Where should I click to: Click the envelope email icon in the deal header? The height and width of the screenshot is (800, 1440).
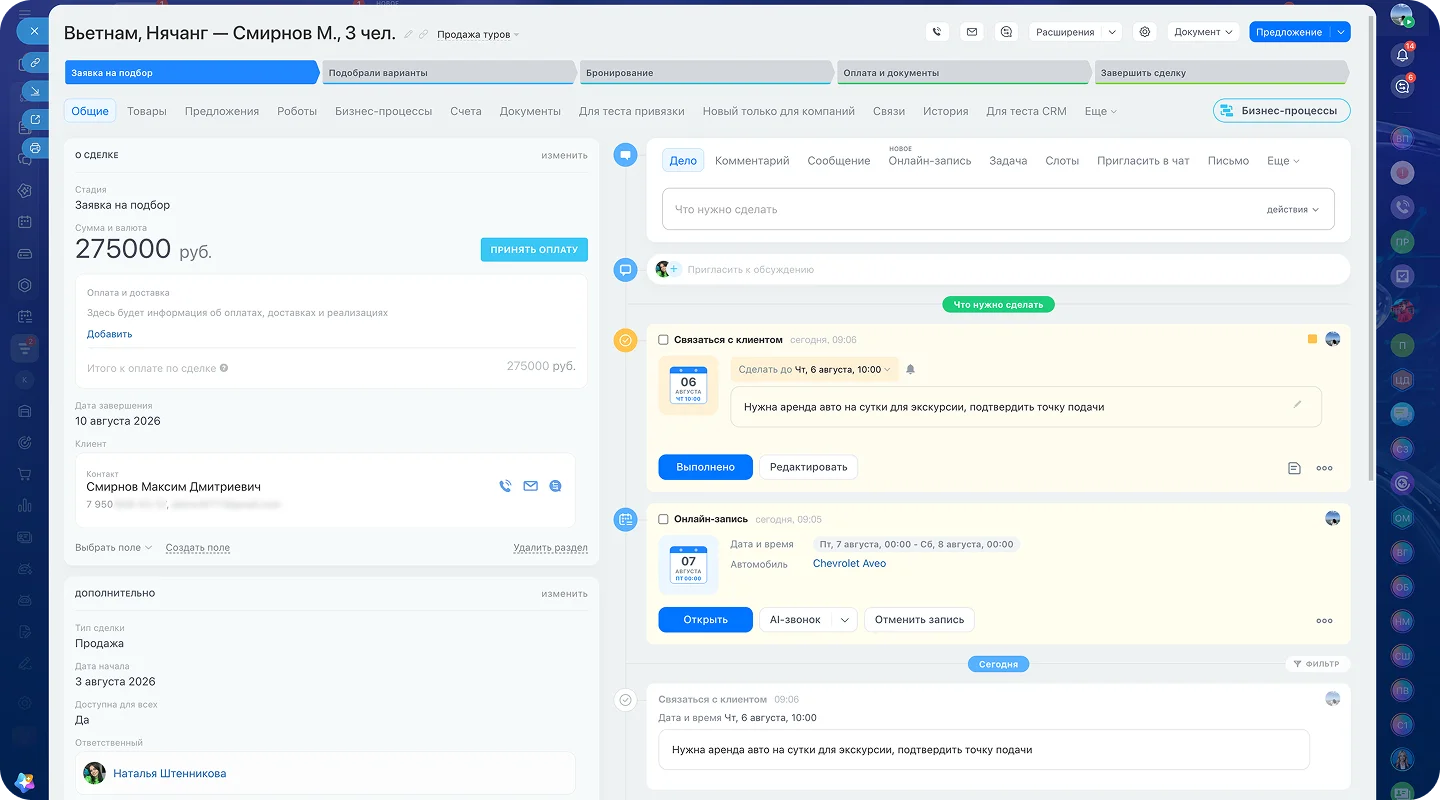pyautogui.click(x=971, y=32)
